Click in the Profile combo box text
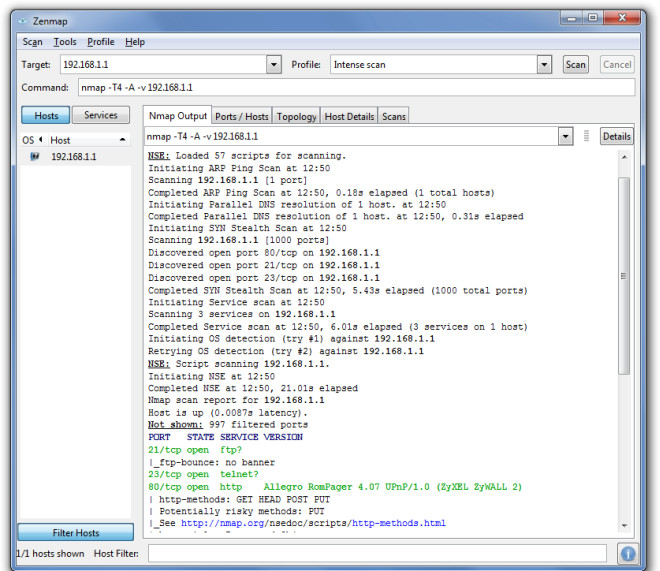Screen dimensions: 660x571 434,65
